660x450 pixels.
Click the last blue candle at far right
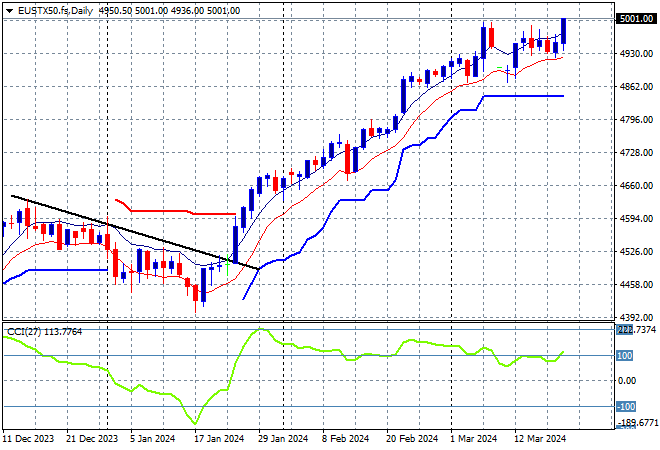[x=565, y=30]
